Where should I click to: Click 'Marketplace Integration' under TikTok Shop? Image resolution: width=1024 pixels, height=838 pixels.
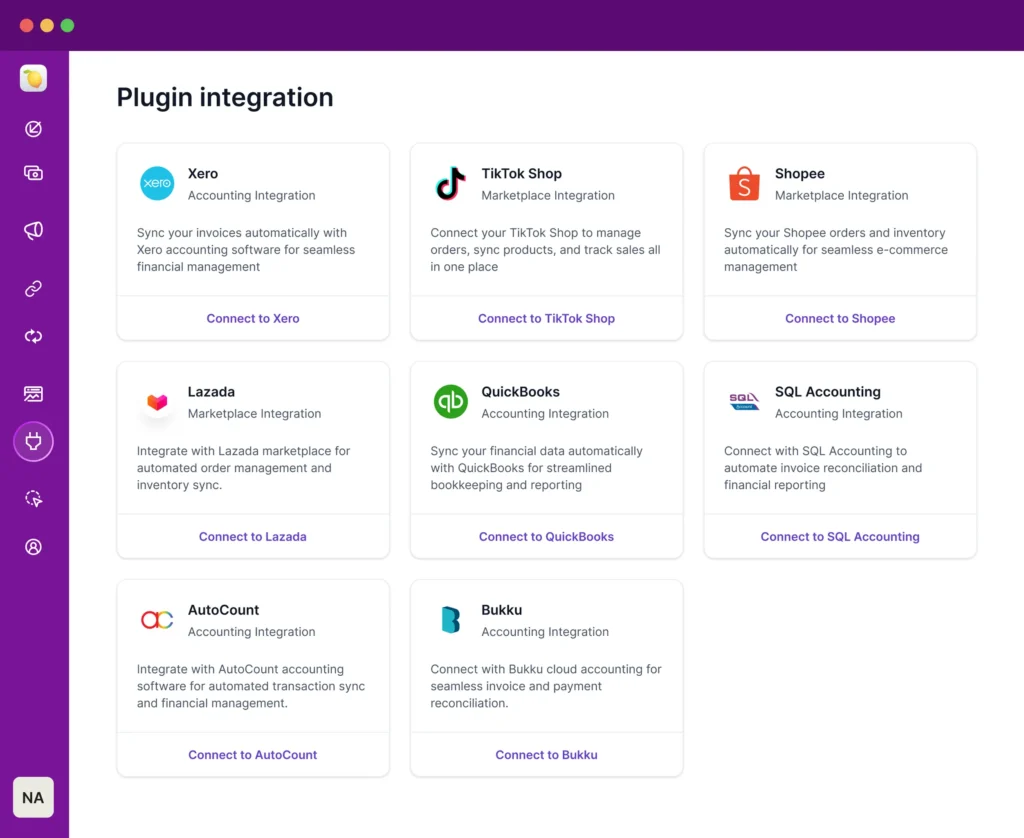pos(548,195)
